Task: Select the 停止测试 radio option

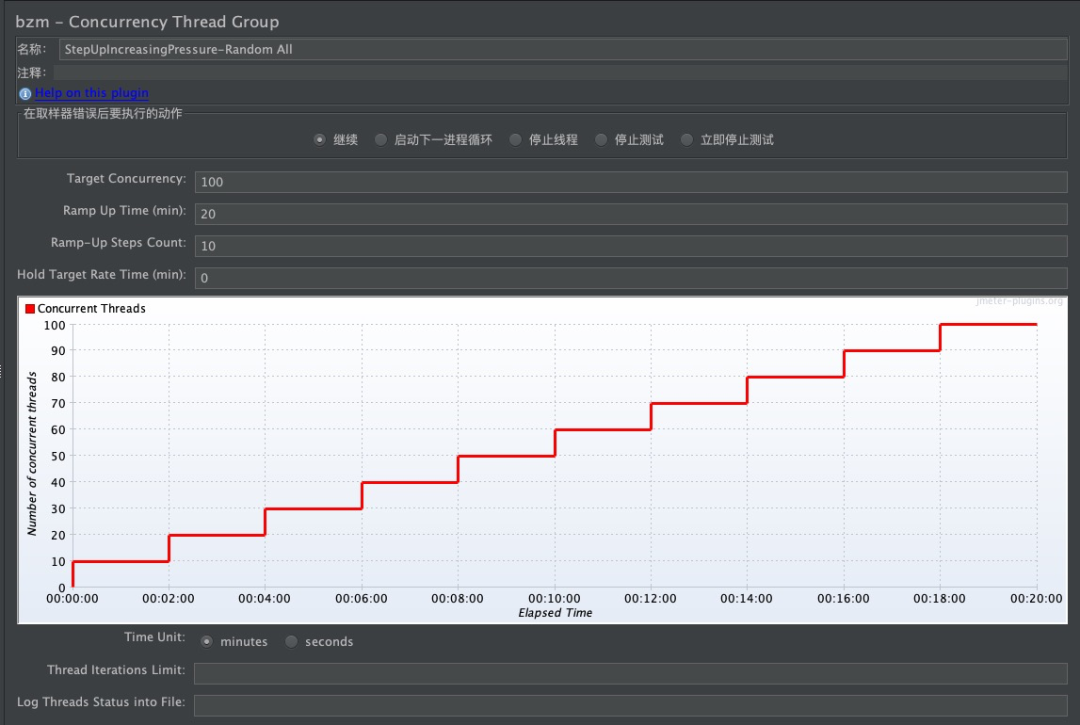Action: 602,140
